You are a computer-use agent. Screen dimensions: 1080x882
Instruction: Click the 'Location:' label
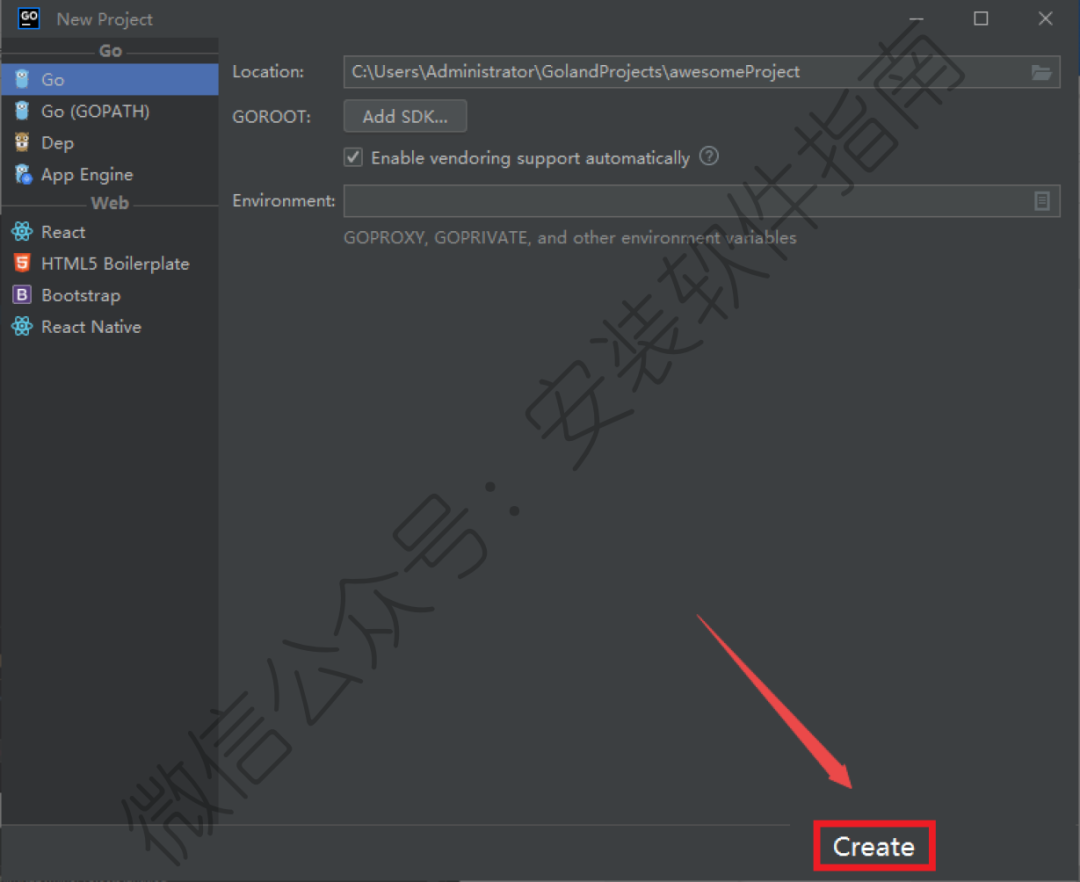point(268,72)
